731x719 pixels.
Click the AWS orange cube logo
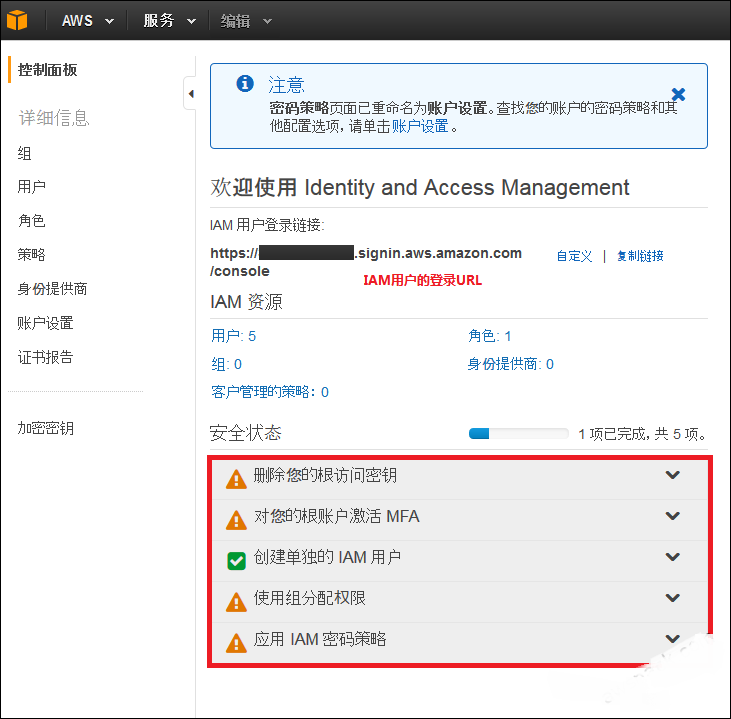[x=17, y=20]
